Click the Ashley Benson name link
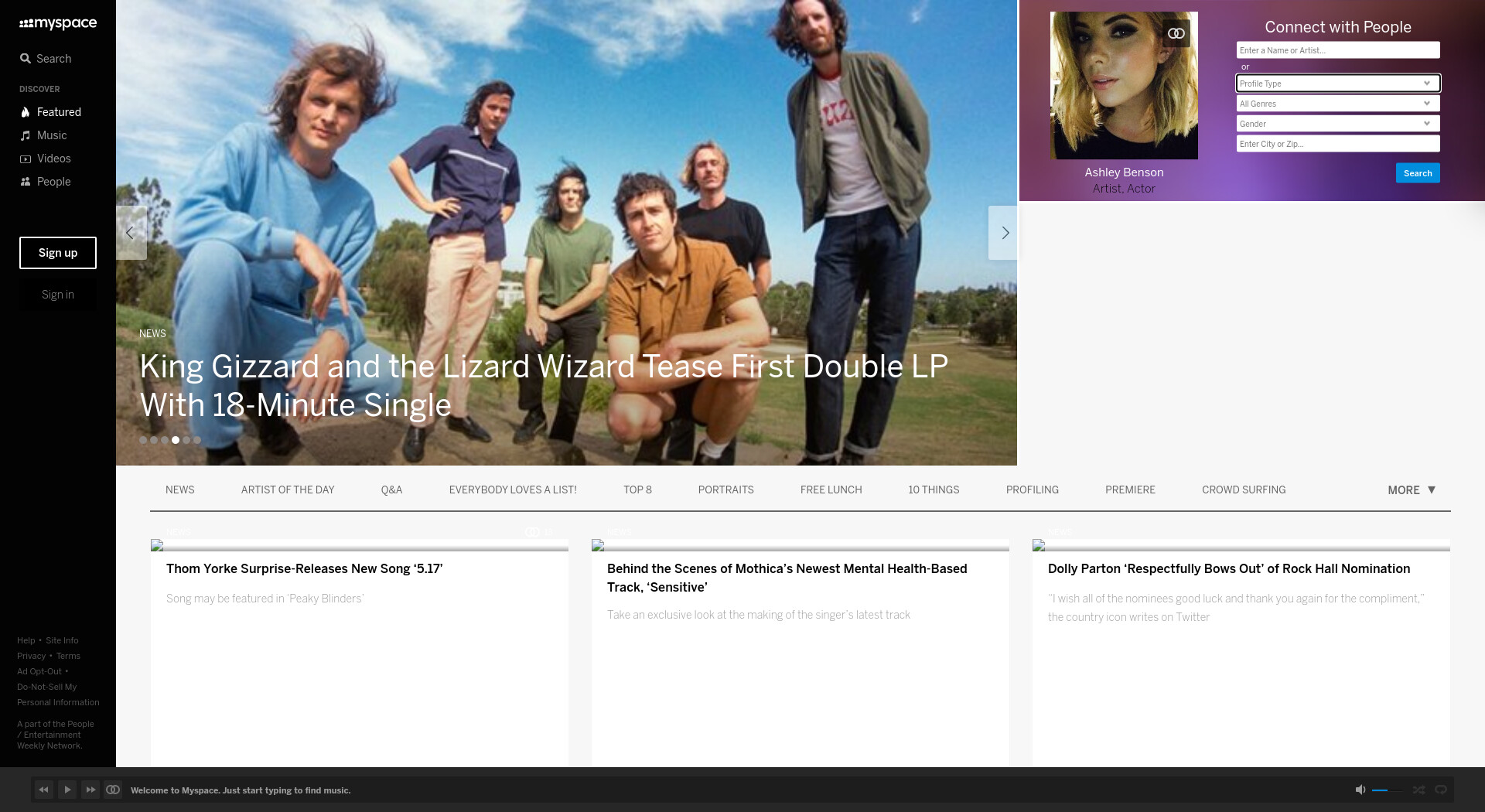 [x=1124, y=172]
